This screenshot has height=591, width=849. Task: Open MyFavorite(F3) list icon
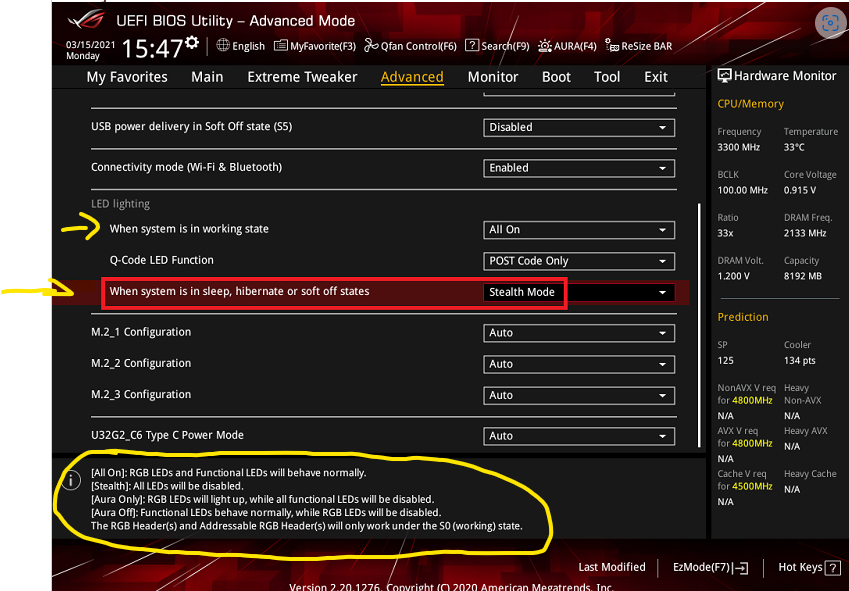coord(280,45)
